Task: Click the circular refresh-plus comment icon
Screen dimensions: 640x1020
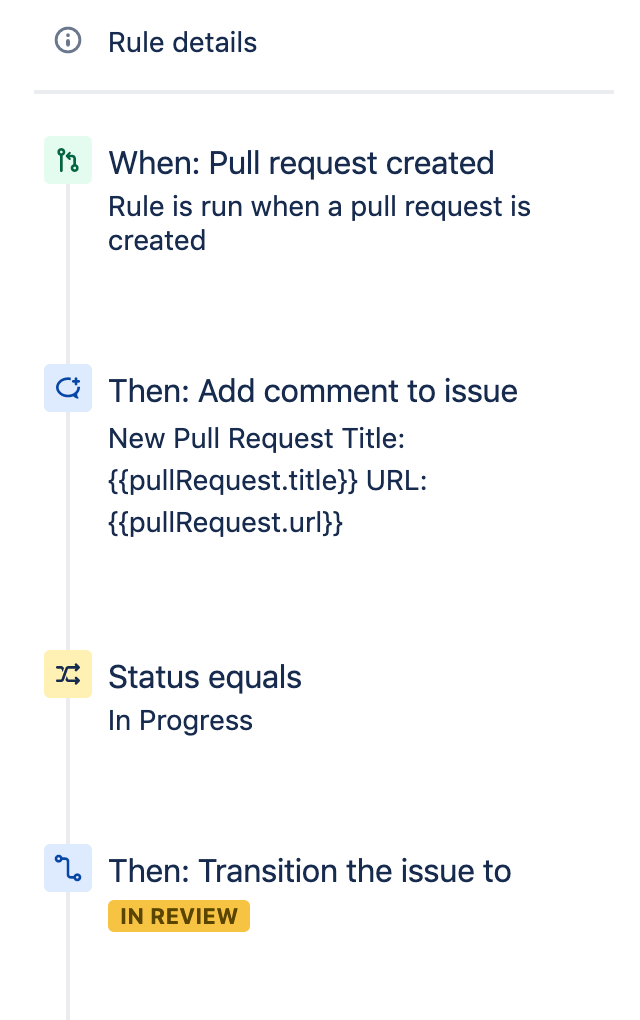Action: pyautogui.click(x=66, y=388)
